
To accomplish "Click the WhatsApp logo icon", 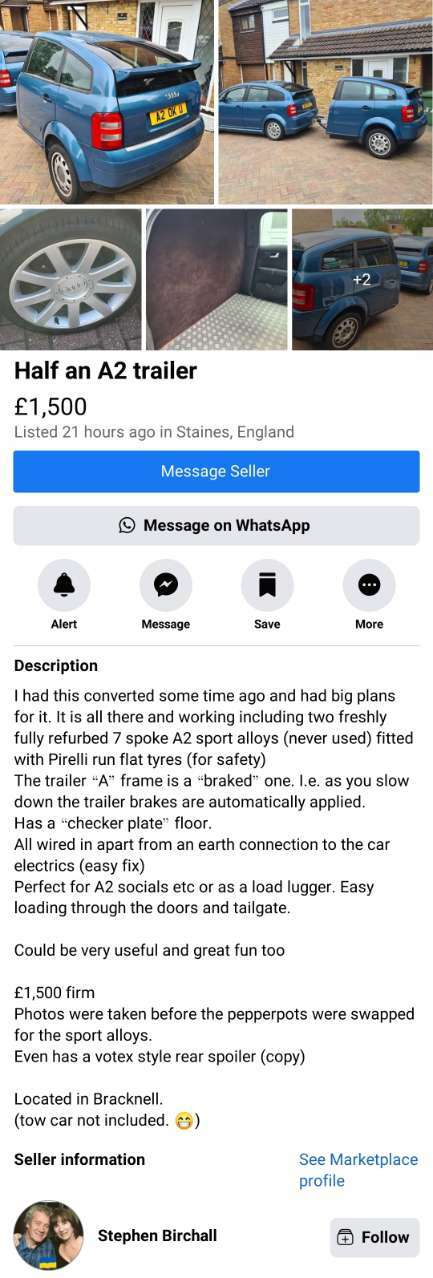I will click(127, 525).
